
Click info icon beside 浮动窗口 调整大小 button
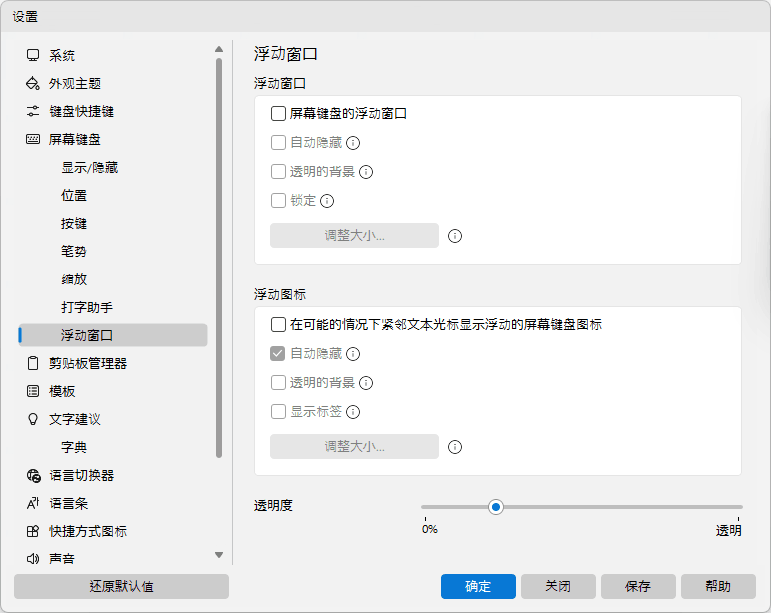[x=455, y=236]
